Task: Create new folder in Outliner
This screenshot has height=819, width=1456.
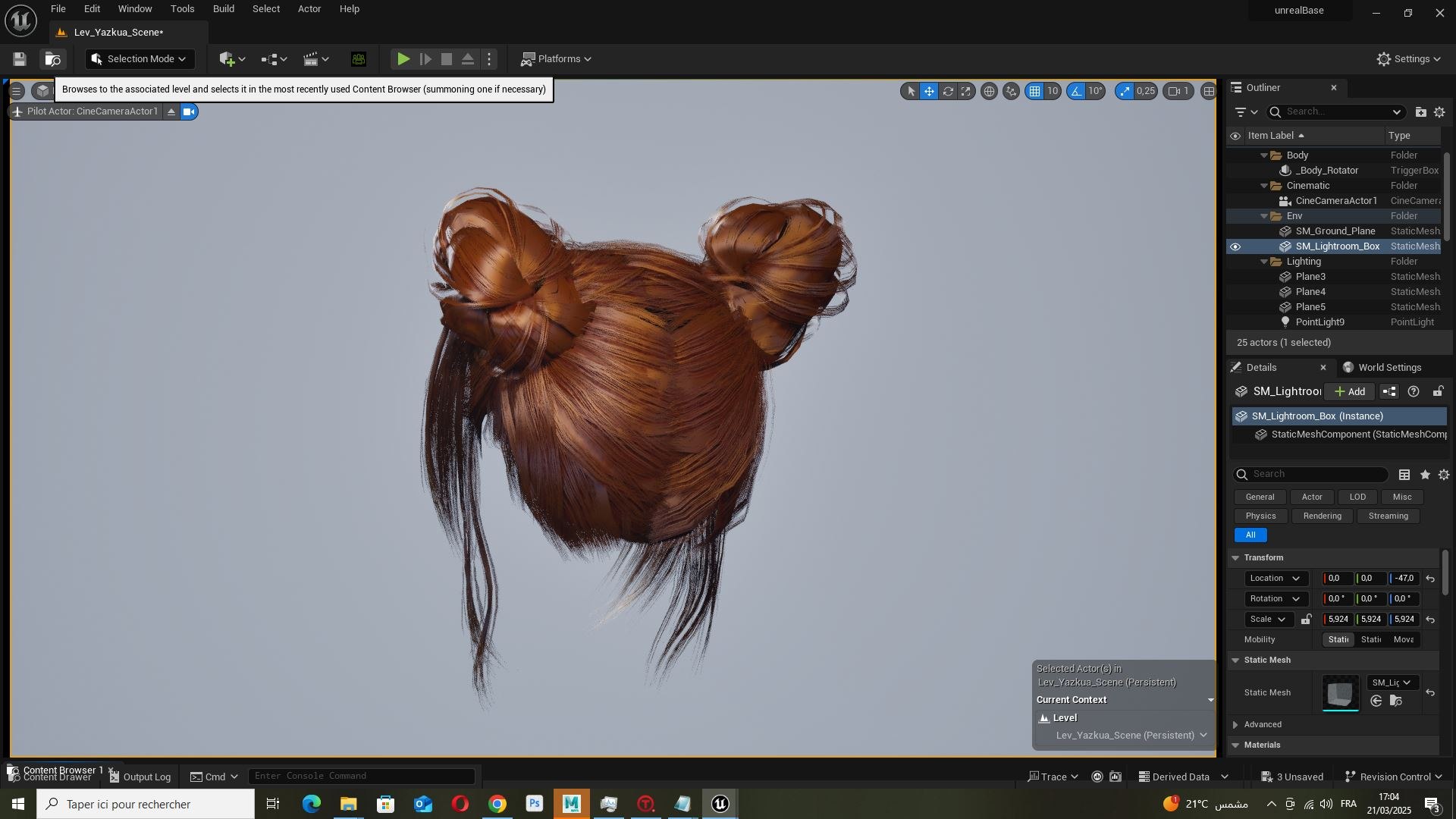Action: pos(1420,112)
